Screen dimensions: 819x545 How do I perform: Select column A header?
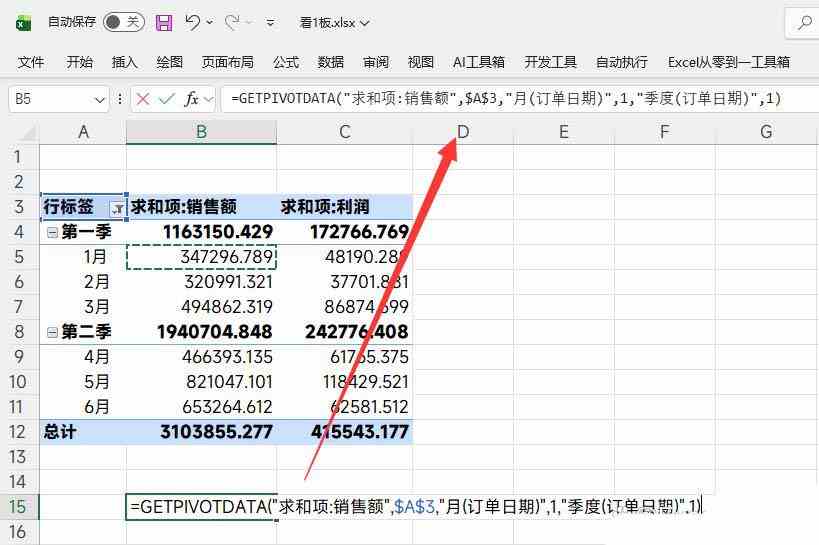point(83,132)
